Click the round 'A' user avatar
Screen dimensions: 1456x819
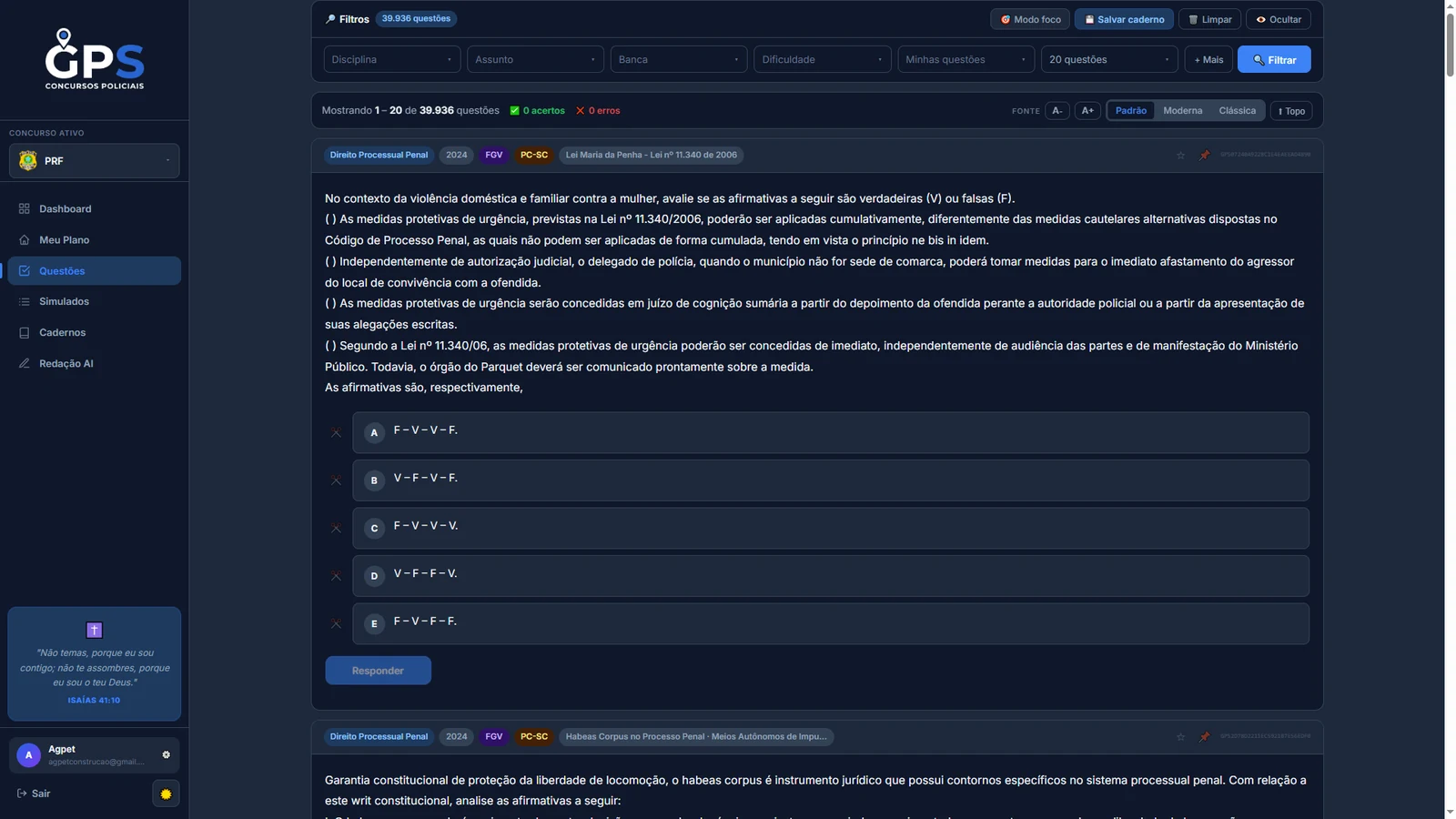coord(29,755)
